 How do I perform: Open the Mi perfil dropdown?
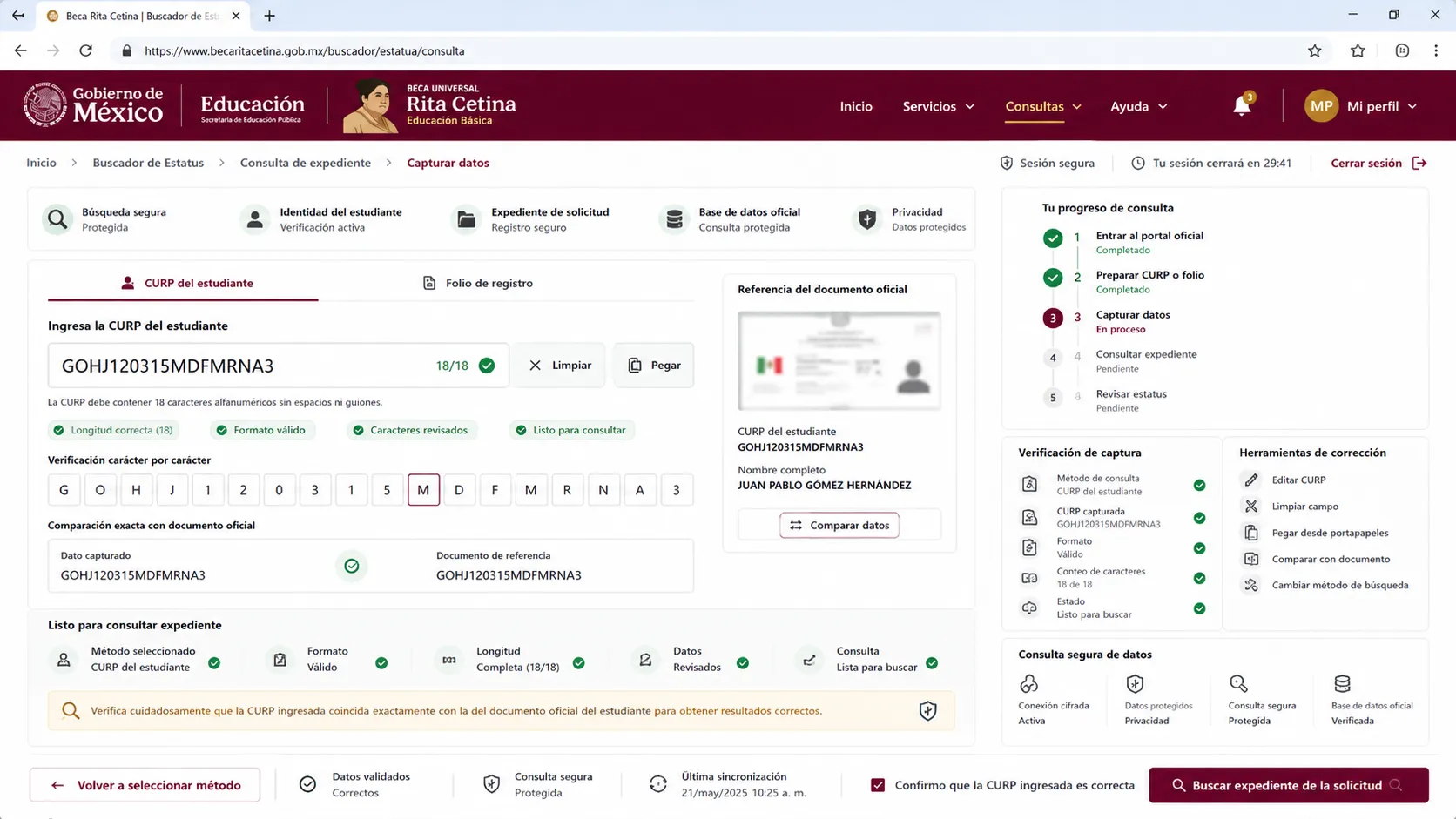[1382, 106]
